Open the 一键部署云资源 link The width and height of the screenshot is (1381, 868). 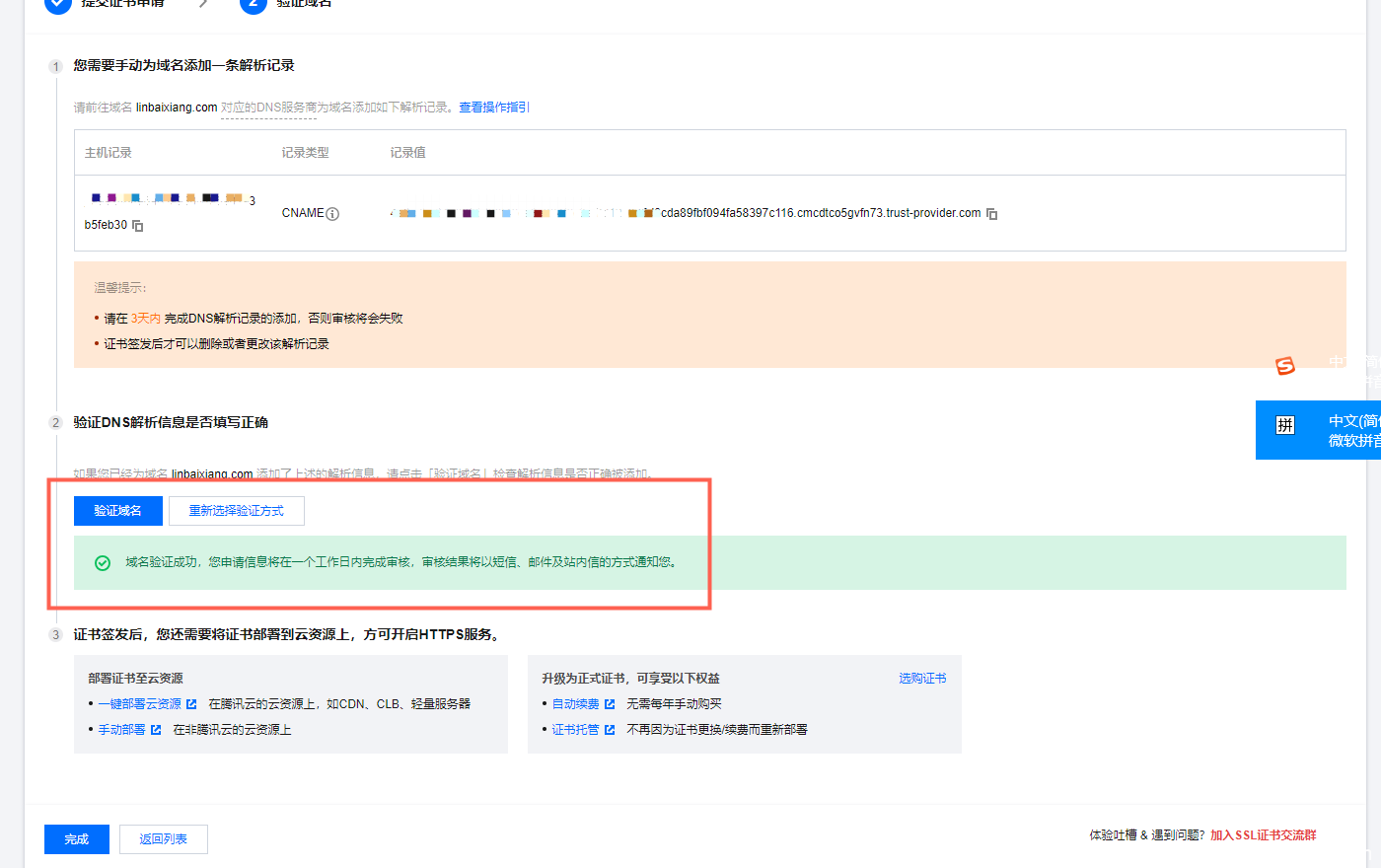[140, 704]
